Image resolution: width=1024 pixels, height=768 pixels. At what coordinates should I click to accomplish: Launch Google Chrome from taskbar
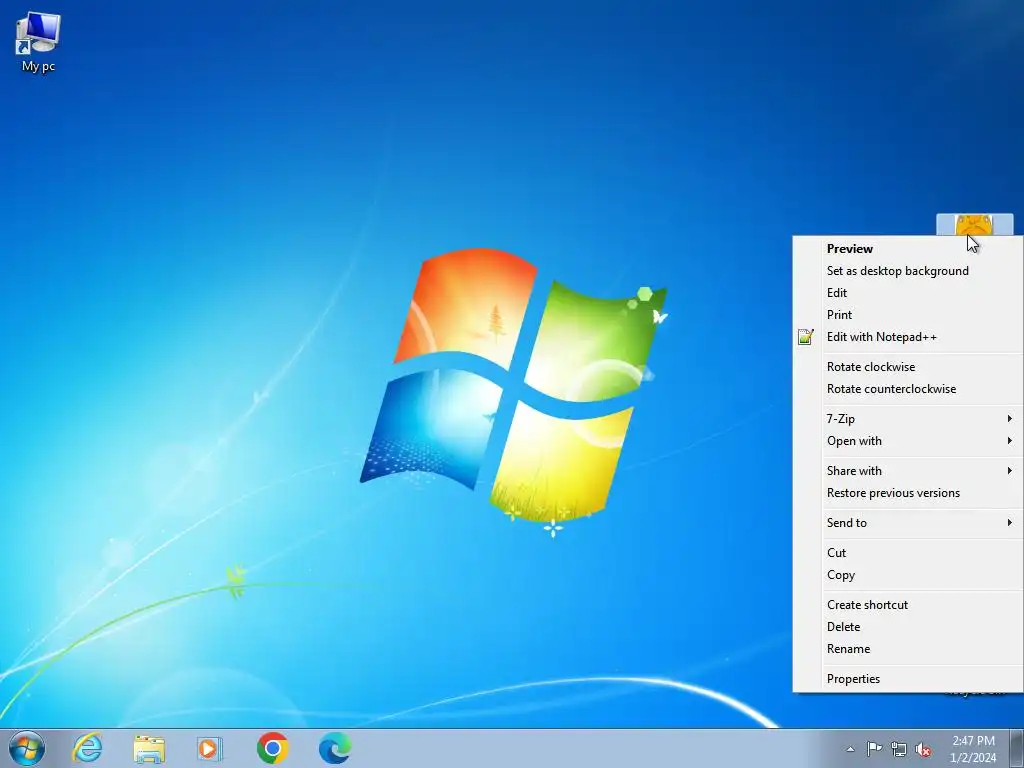[x=272, y=748]
